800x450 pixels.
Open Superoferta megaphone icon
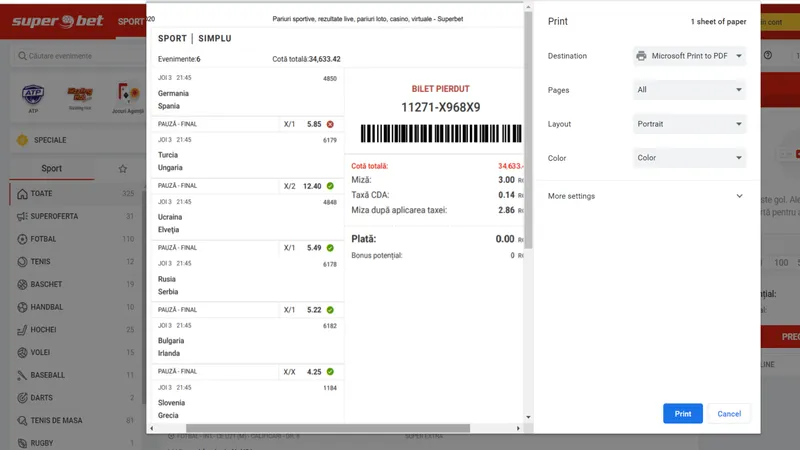22,216
